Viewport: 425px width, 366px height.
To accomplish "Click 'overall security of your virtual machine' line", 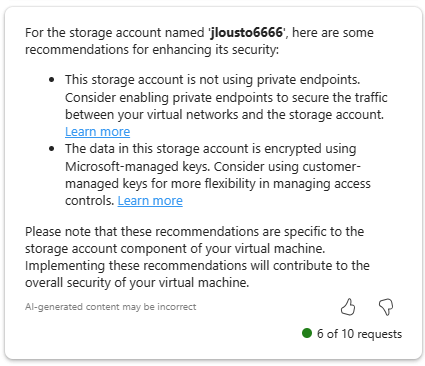I will (137, 283).
